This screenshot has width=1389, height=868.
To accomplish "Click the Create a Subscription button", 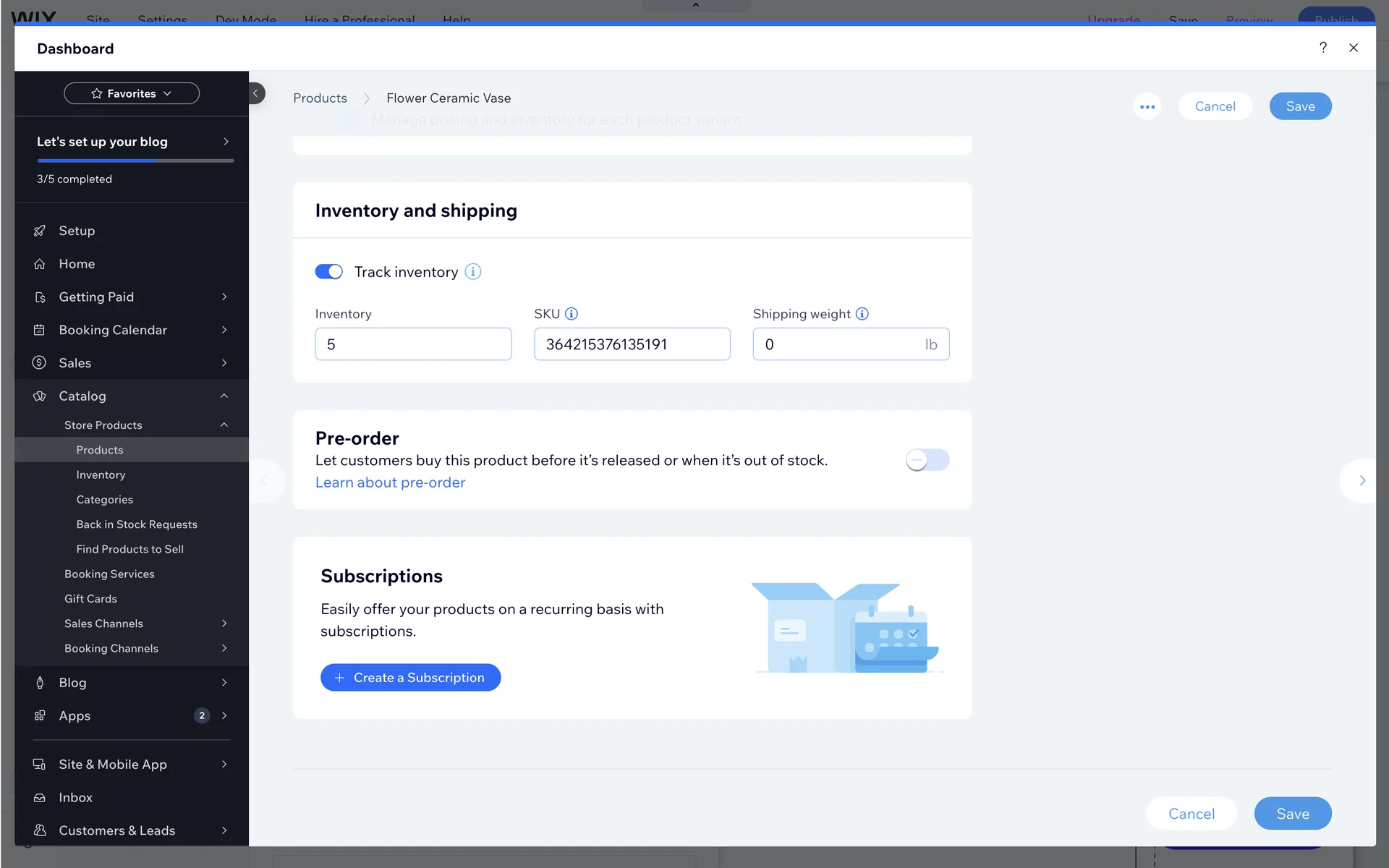I will (x=410, y=678).
